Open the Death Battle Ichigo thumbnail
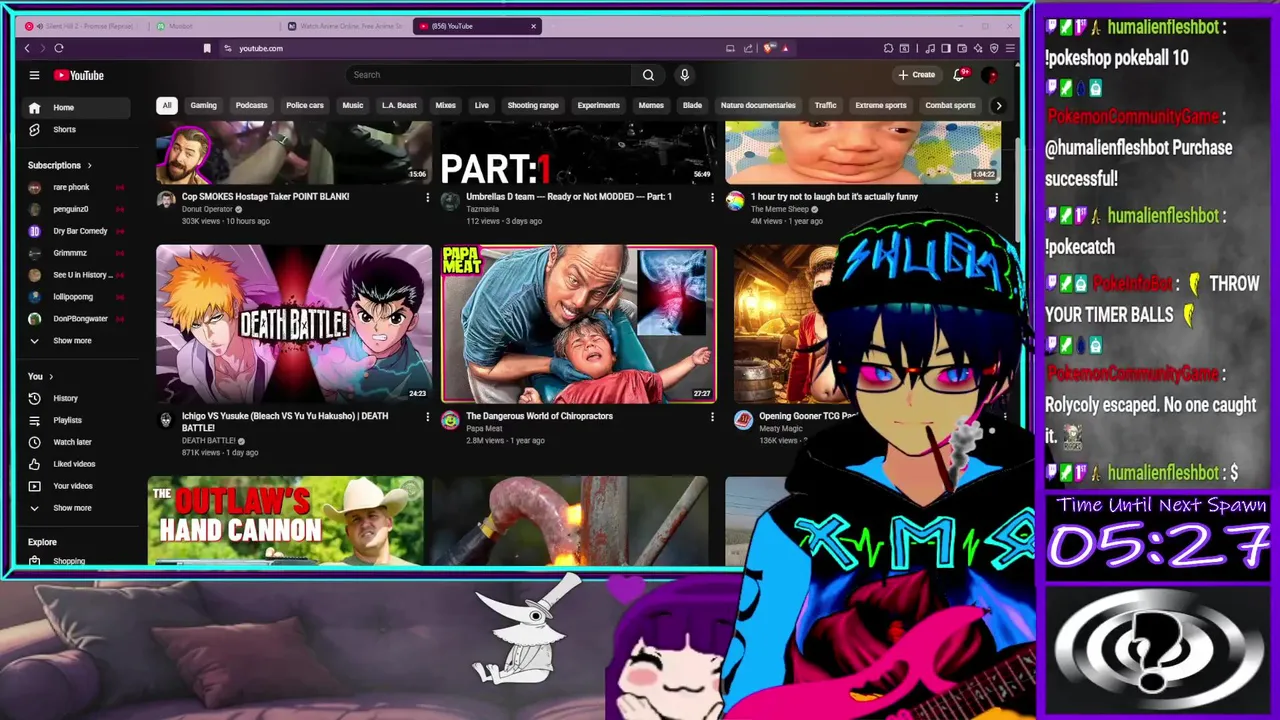This screenshot has height=720, width=1280. click(x=294, y=324)
